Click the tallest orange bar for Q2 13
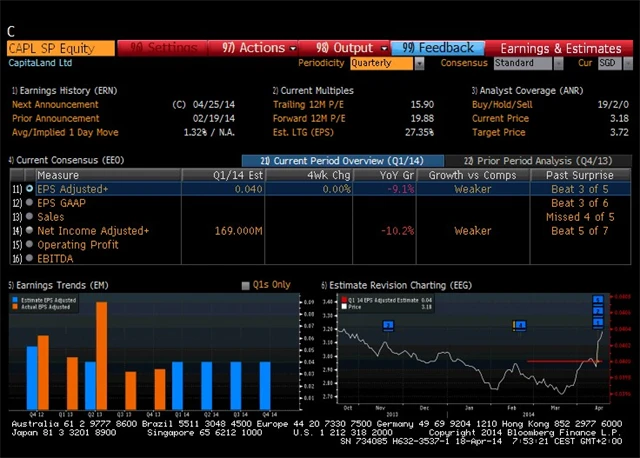 click(102, 356)
